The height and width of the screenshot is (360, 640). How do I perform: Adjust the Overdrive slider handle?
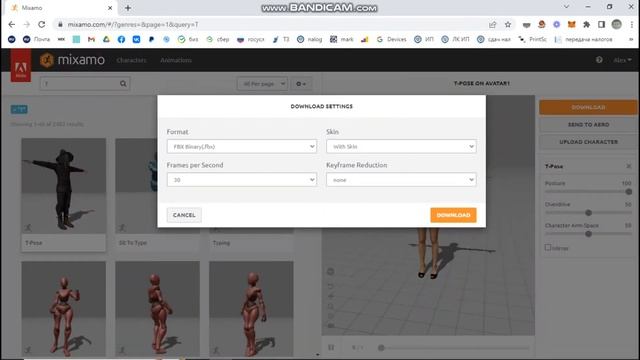pyautogui.click(x=588, y=213)
